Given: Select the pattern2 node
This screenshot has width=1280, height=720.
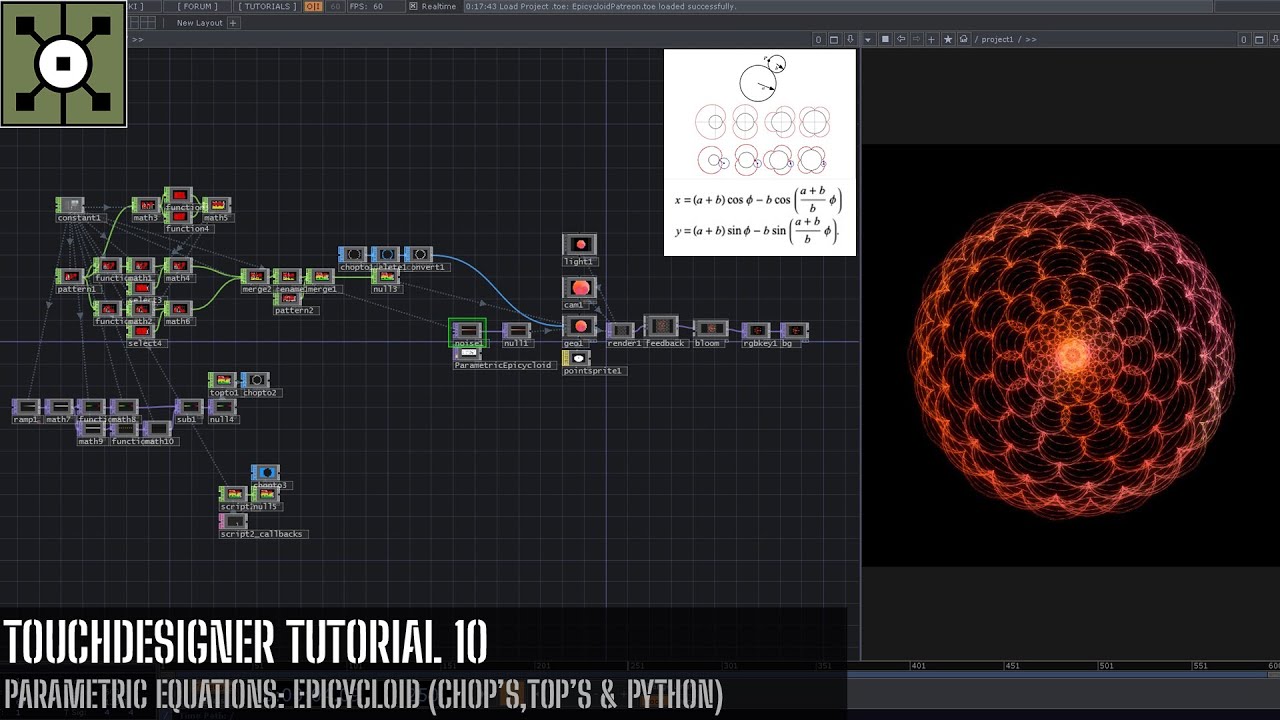Looking at the screenshot, I should click(x=288, y=298).
